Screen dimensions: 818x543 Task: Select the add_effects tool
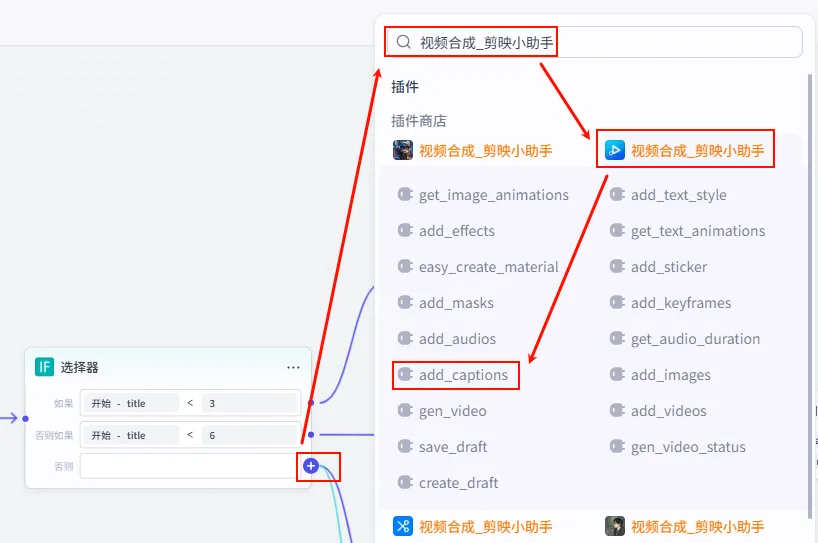tap(446, 231)
